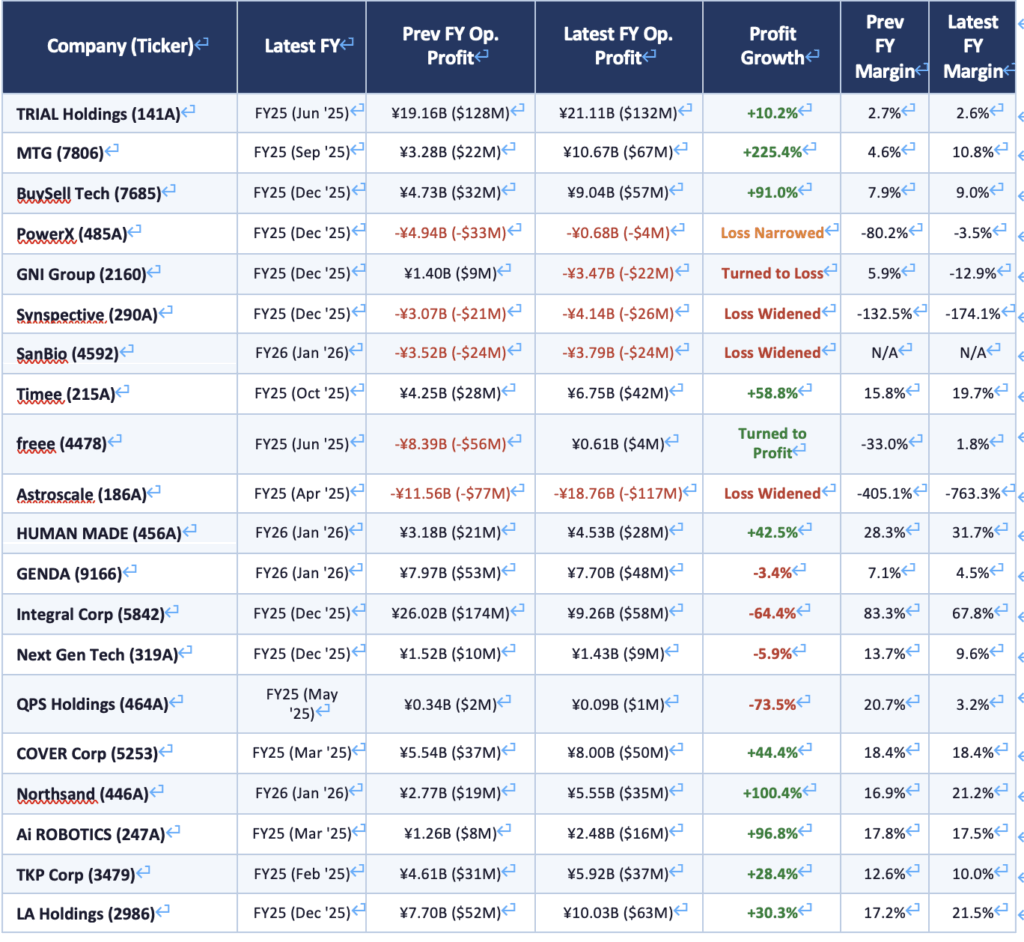The height and width of the screenshot is (942, 1024).
Task: Select LA Holdings' ¥10.03B latest profit cell
Action: [x=618, y=912]
